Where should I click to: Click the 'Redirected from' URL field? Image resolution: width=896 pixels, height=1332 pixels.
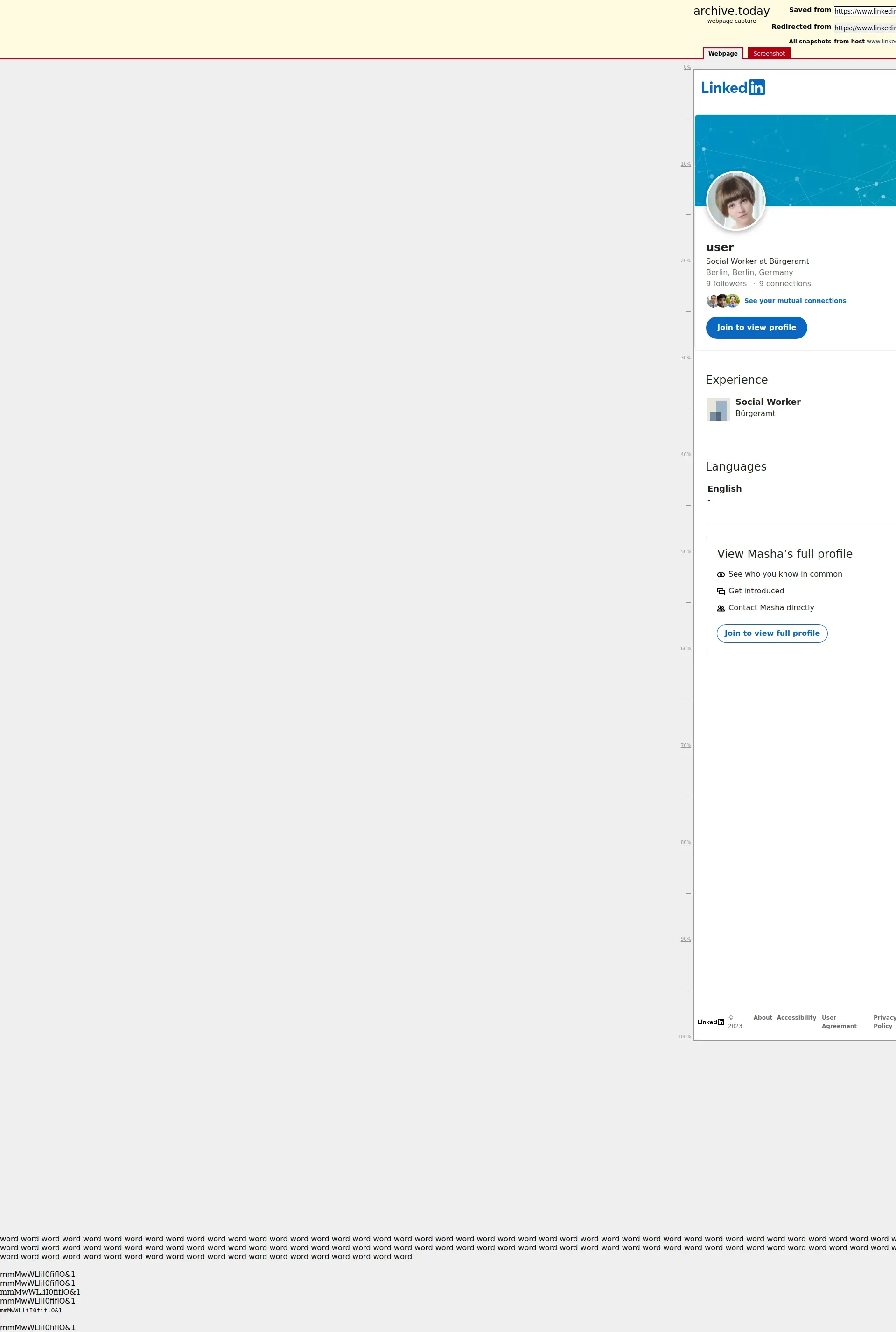864,28
